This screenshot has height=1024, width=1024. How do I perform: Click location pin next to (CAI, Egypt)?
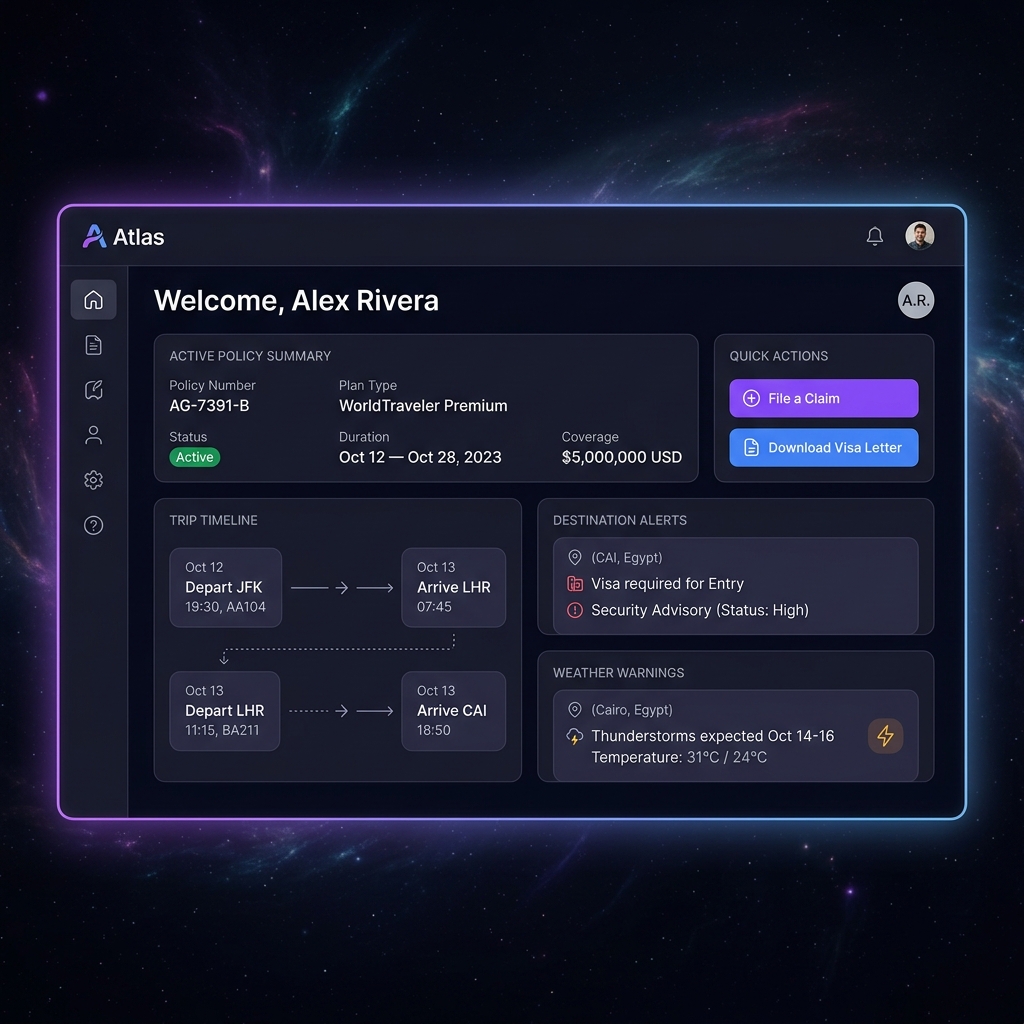[x=575, y=557]
